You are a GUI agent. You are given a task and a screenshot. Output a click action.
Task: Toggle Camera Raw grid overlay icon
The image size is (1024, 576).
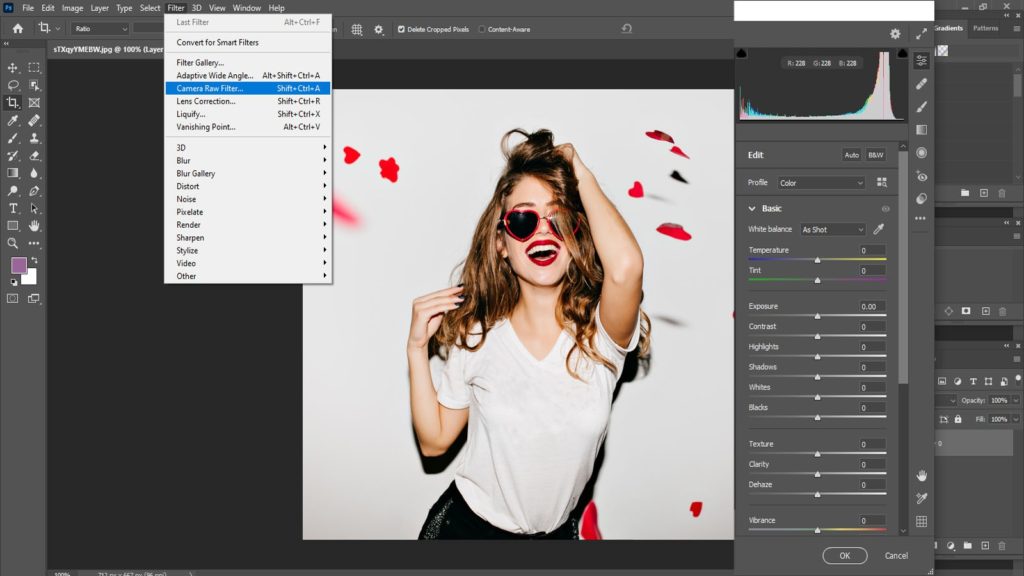[921, 521]
